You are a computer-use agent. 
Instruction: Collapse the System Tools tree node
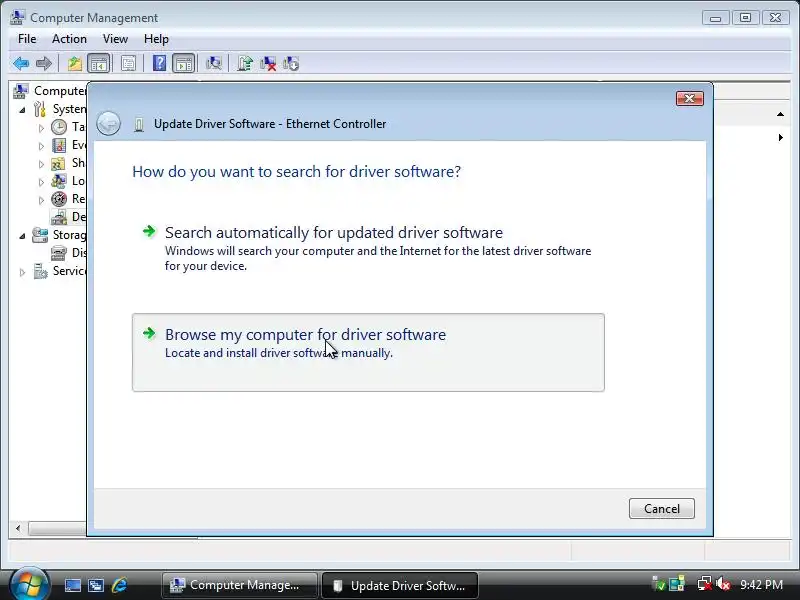(22, 110)
